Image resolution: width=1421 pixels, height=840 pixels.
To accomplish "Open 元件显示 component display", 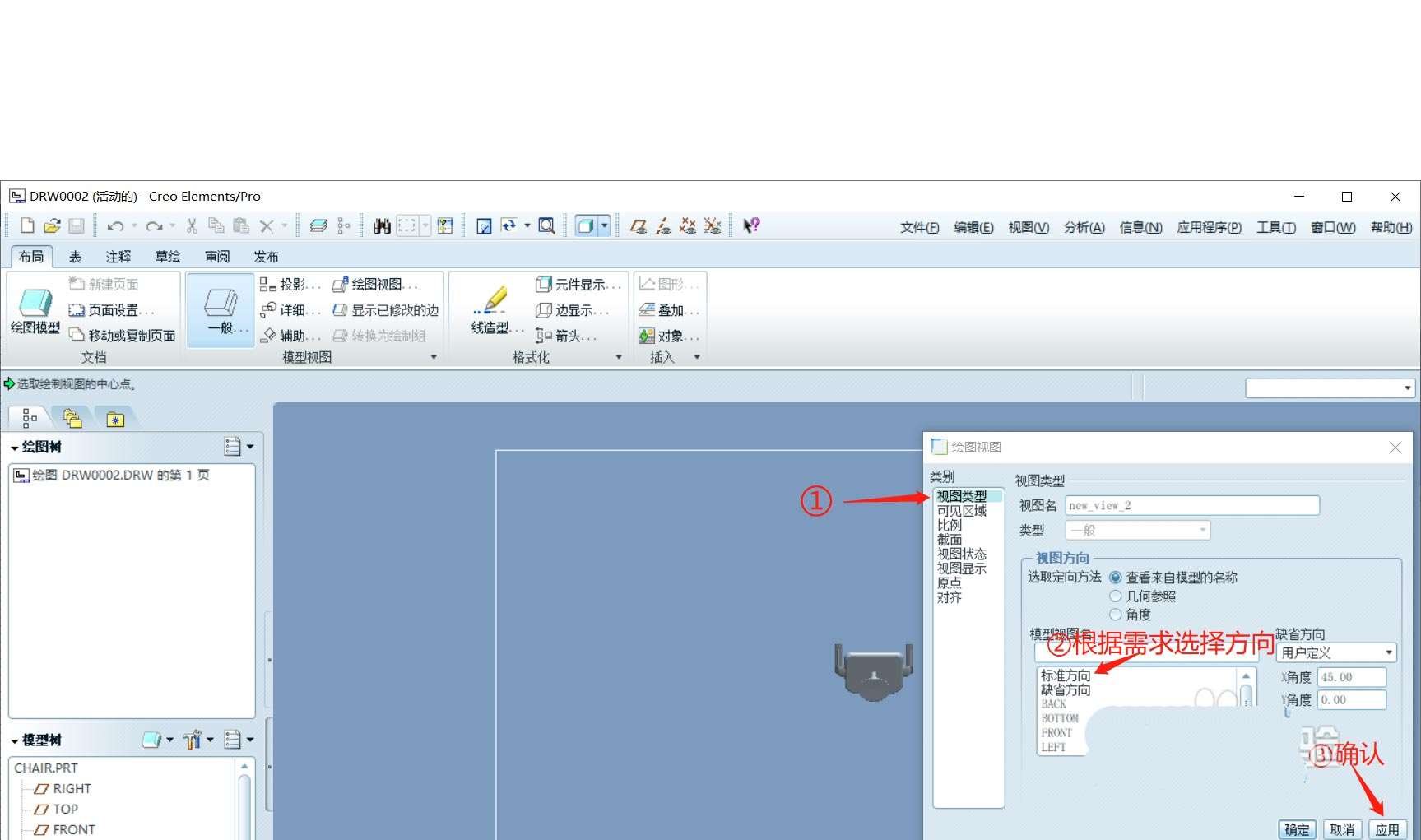I will tap(578, 284).
